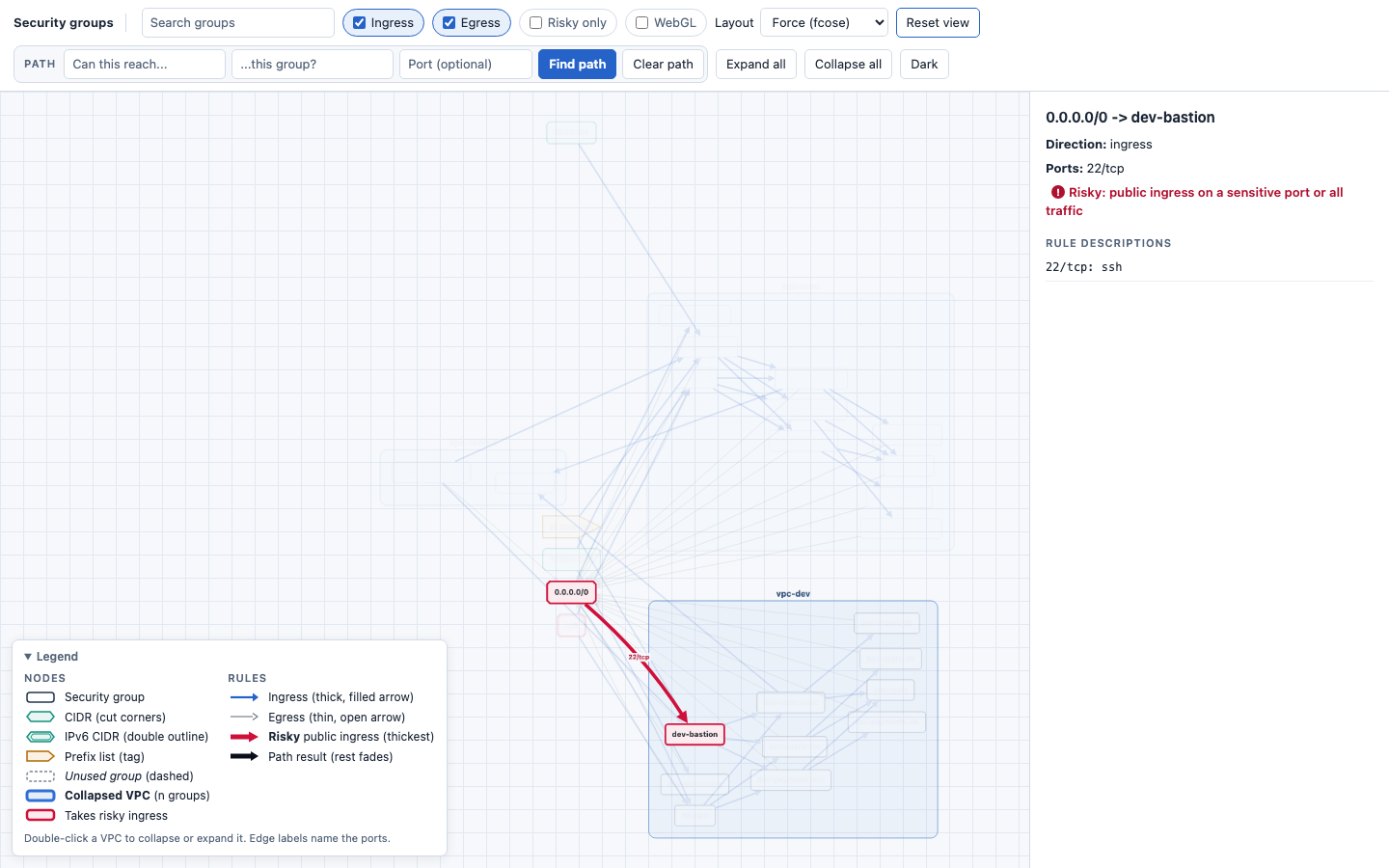
Task: Click the Unused group dashed legend icon
Action: [41, 776]
